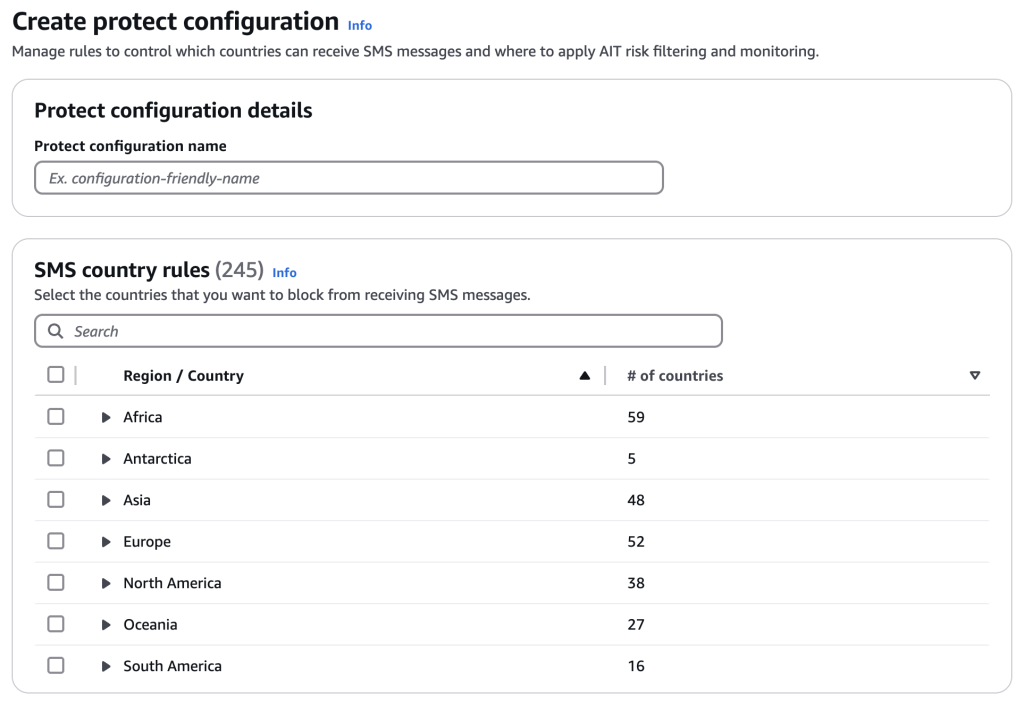This screenshot has height=702, width=1024.
Task: Tick the Antarctica checkbox
Action: click(56, 458)
